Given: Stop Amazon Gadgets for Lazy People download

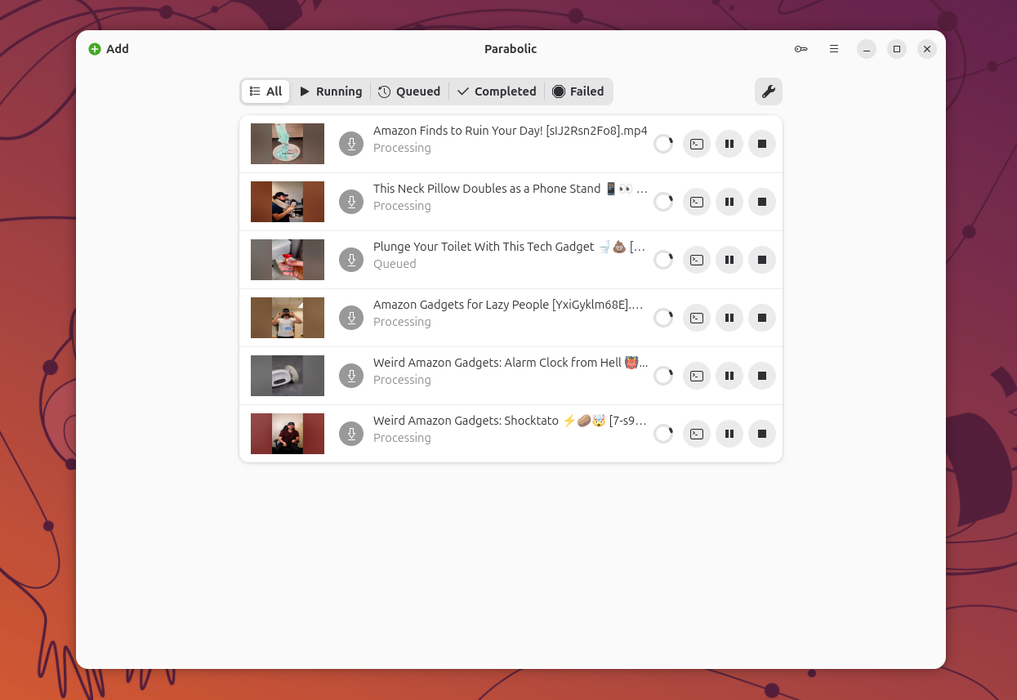Looking at the screenshot, I should point(762,318).
